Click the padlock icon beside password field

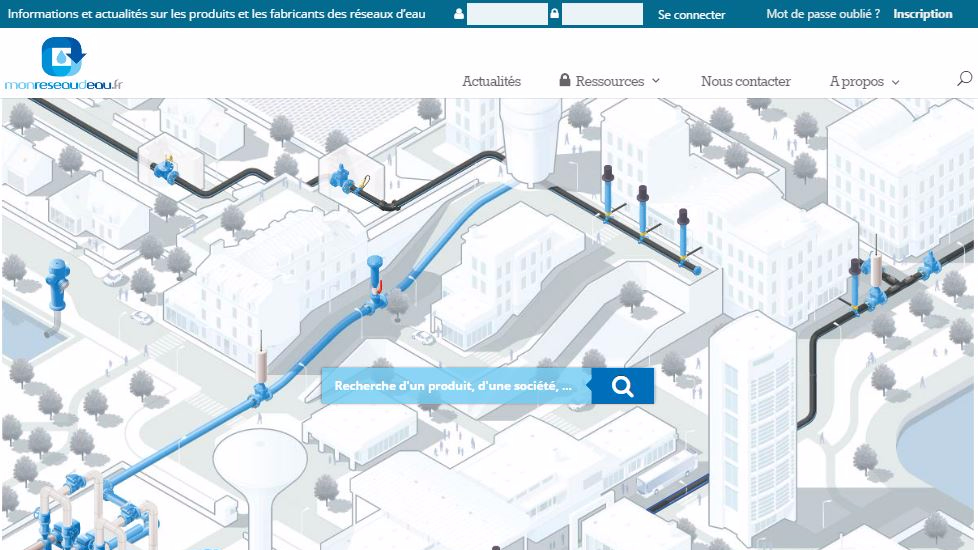pyautogui.click(x=554, y=13)
